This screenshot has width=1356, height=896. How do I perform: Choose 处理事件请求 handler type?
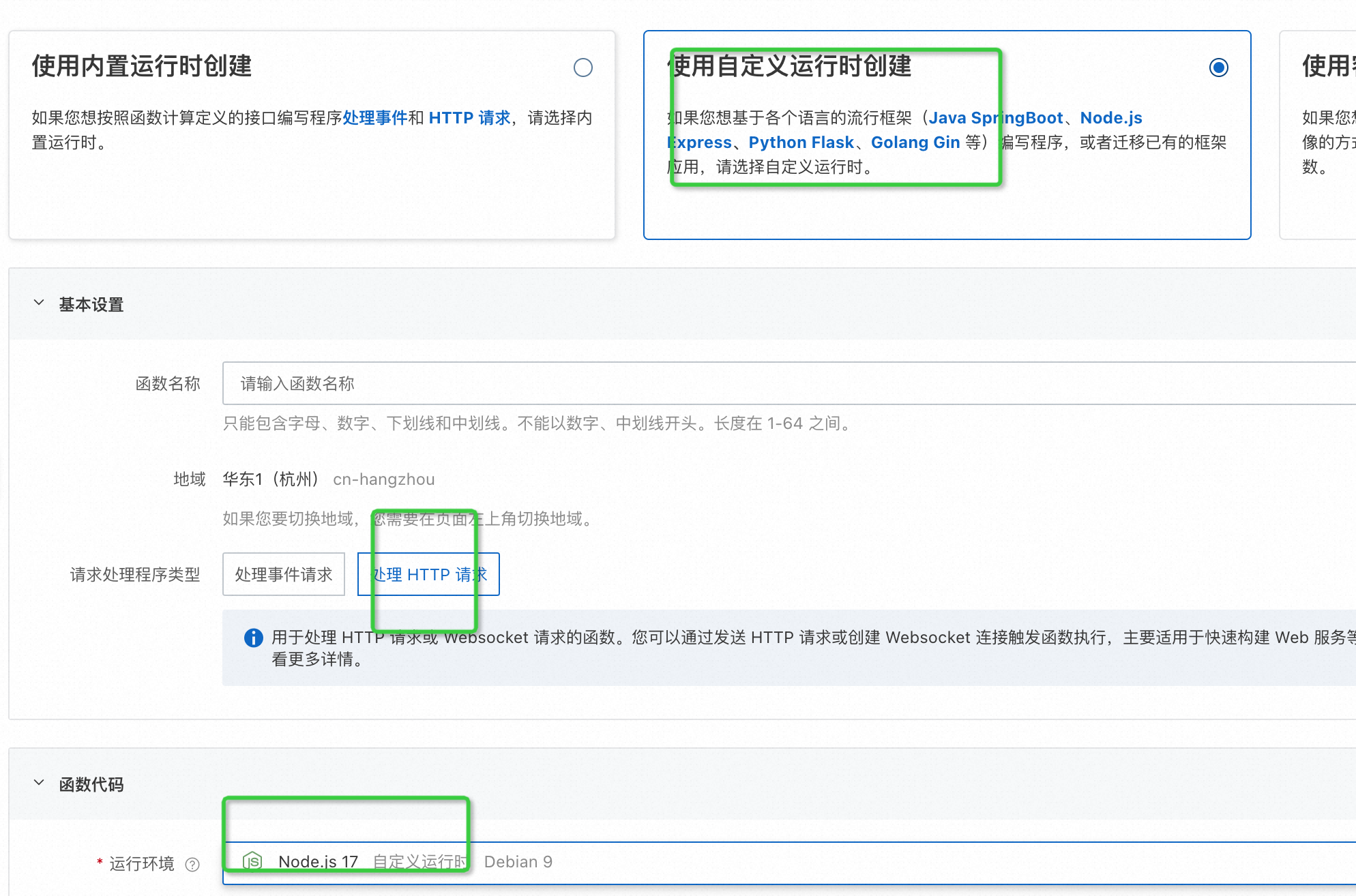(284, 574)
